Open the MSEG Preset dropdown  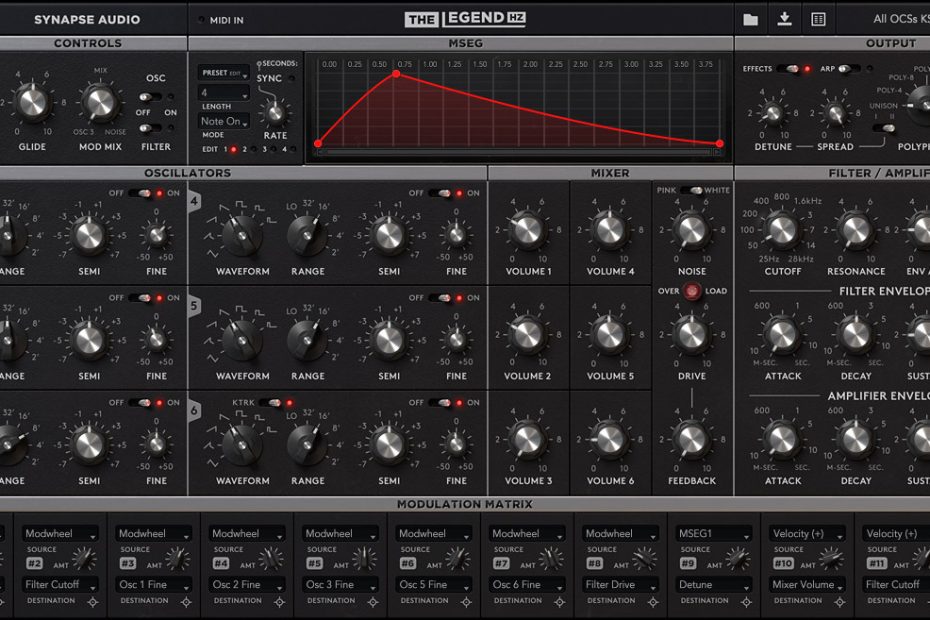(223, 73)
